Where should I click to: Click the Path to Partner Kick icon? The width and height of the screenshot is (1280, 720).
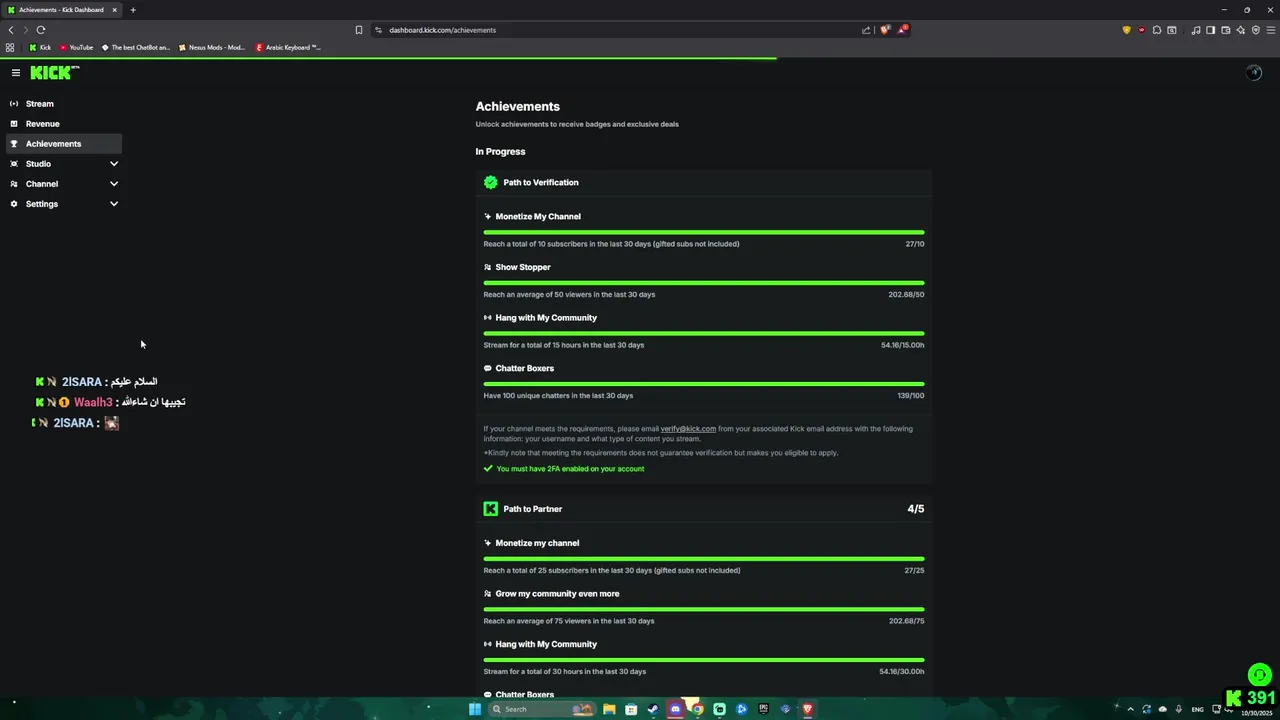490,509
